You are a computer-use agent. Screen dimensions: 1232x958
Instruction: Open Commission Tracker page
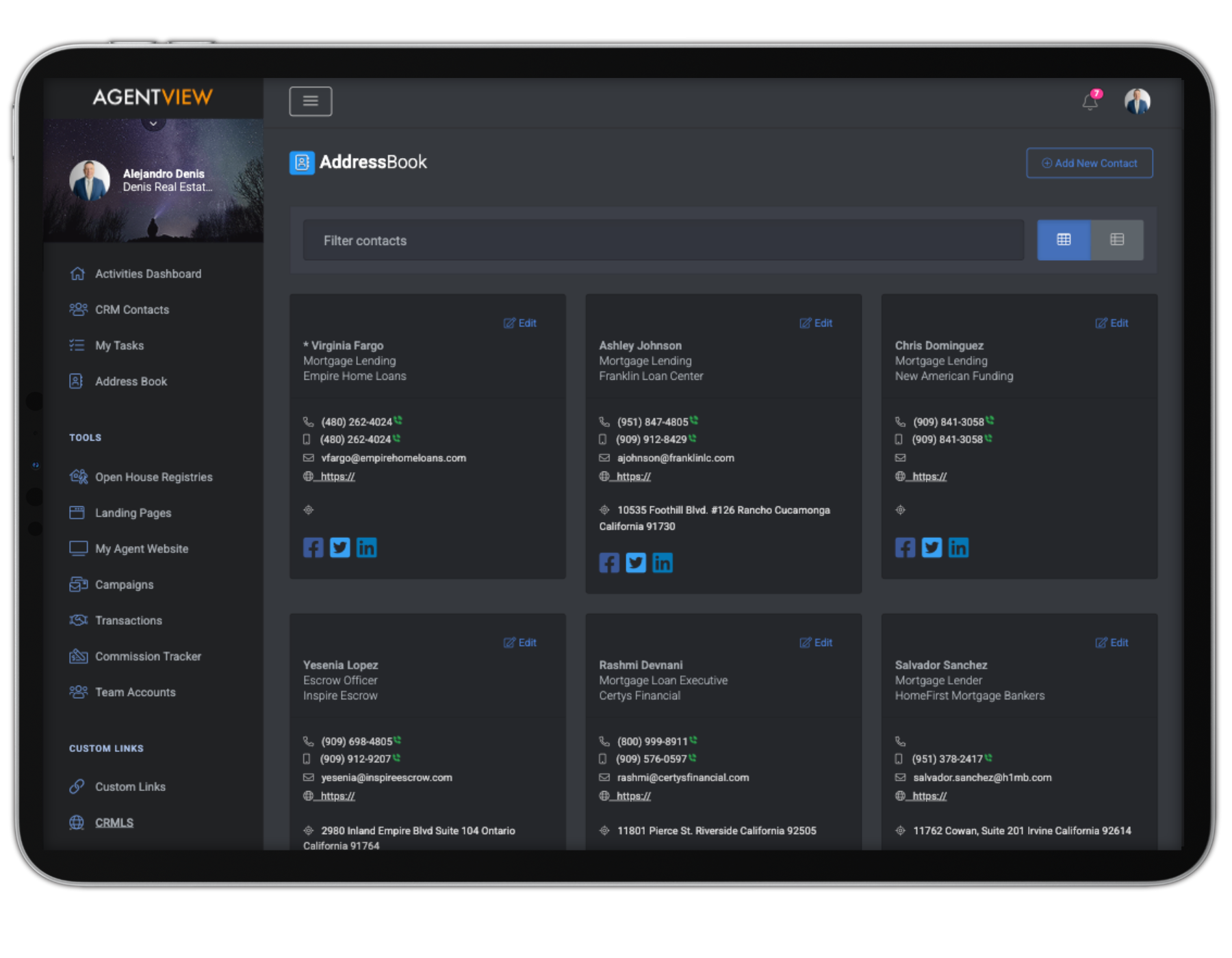pos(148,656)
